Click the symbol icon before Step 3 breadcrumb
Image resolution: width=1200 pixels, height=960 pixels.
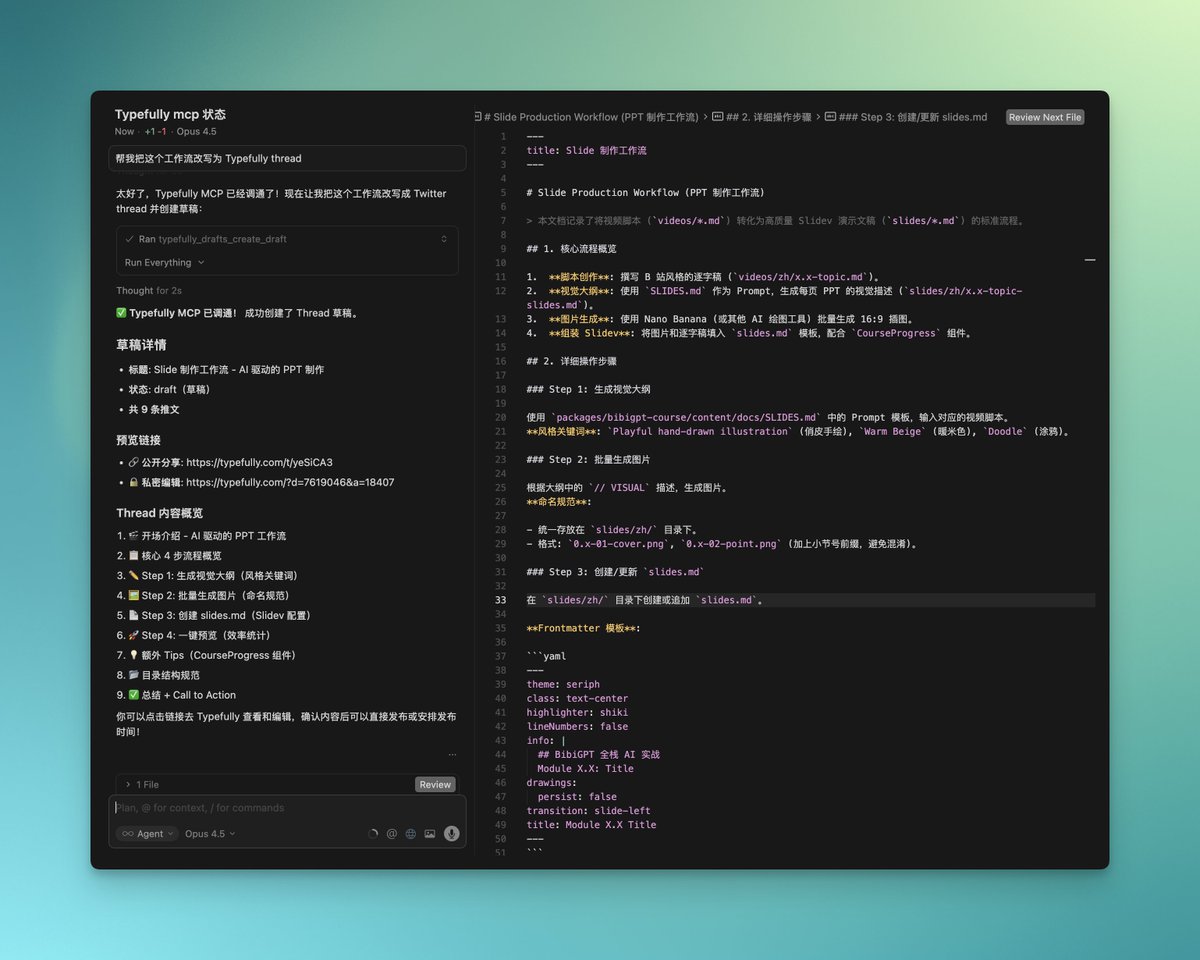click(830, 117)
